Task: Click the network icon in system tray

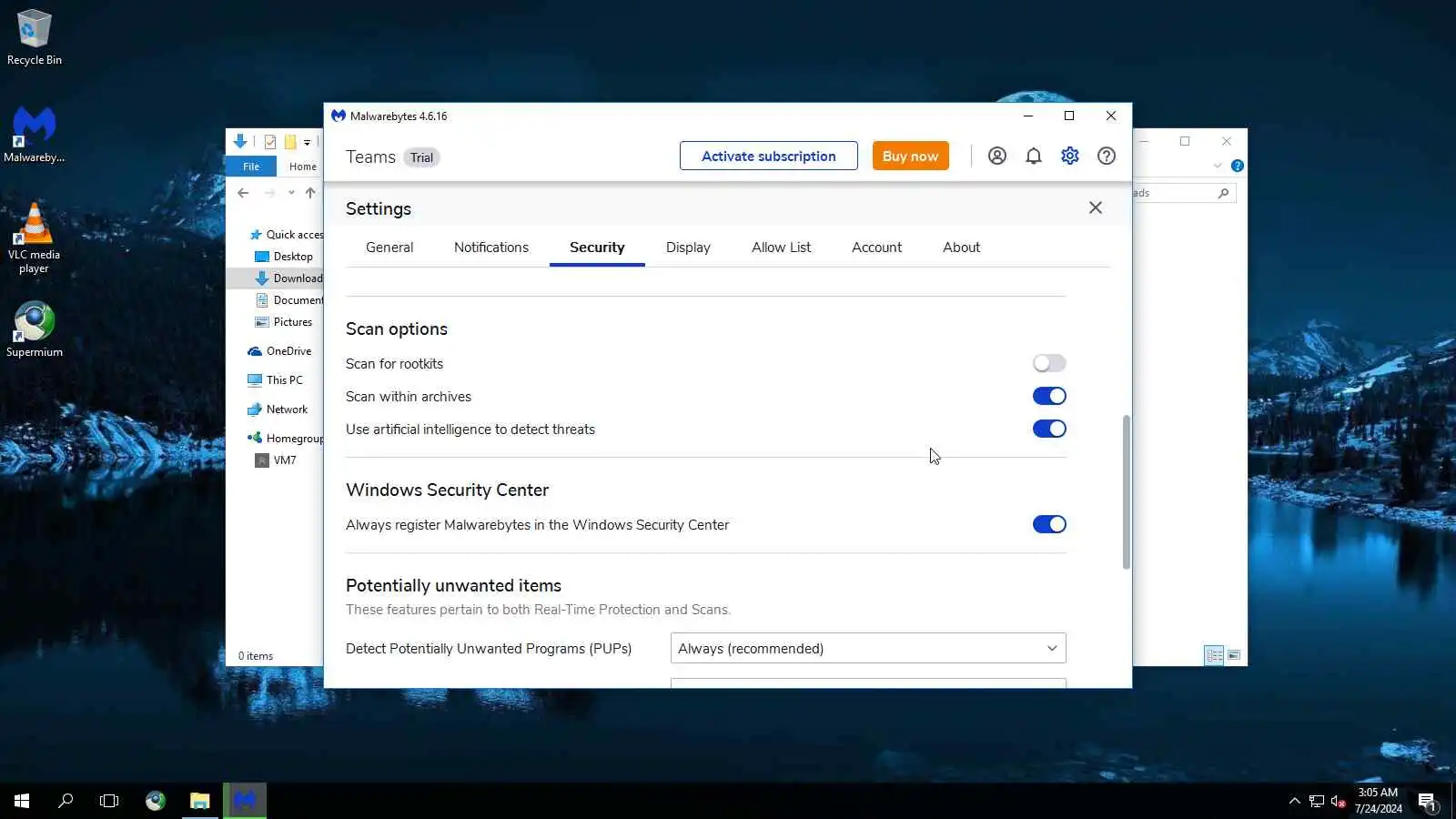Action: [x=1317, y=801]
